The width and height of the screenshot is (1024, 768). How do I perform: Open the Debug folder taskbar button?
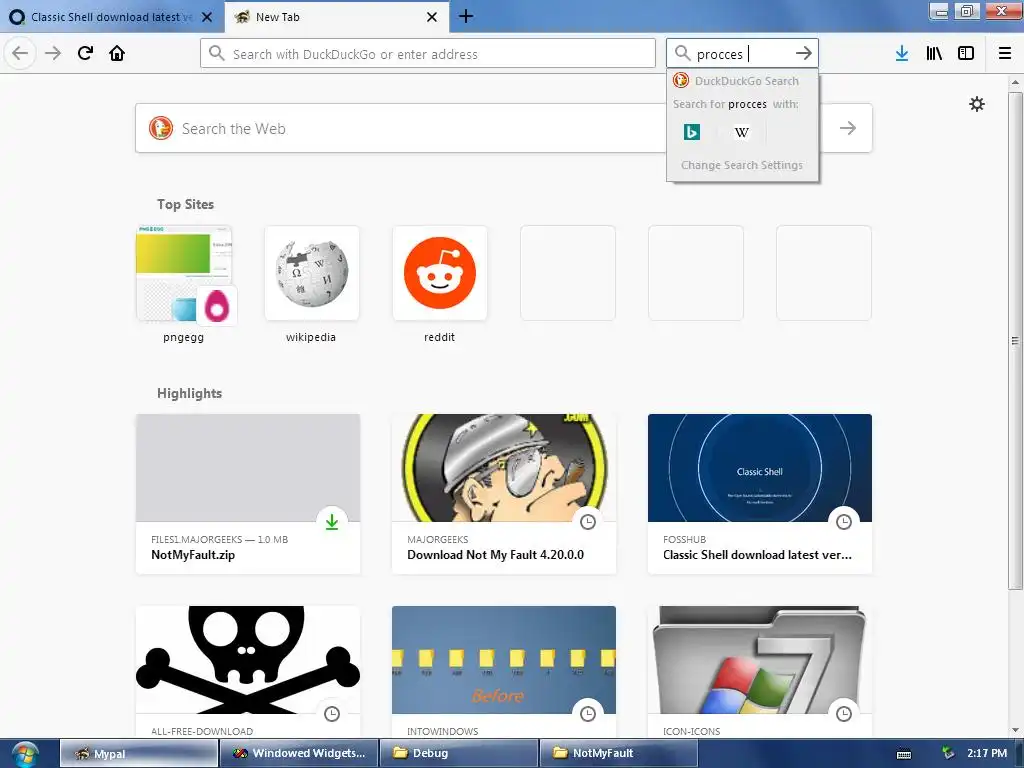[458, 753]
